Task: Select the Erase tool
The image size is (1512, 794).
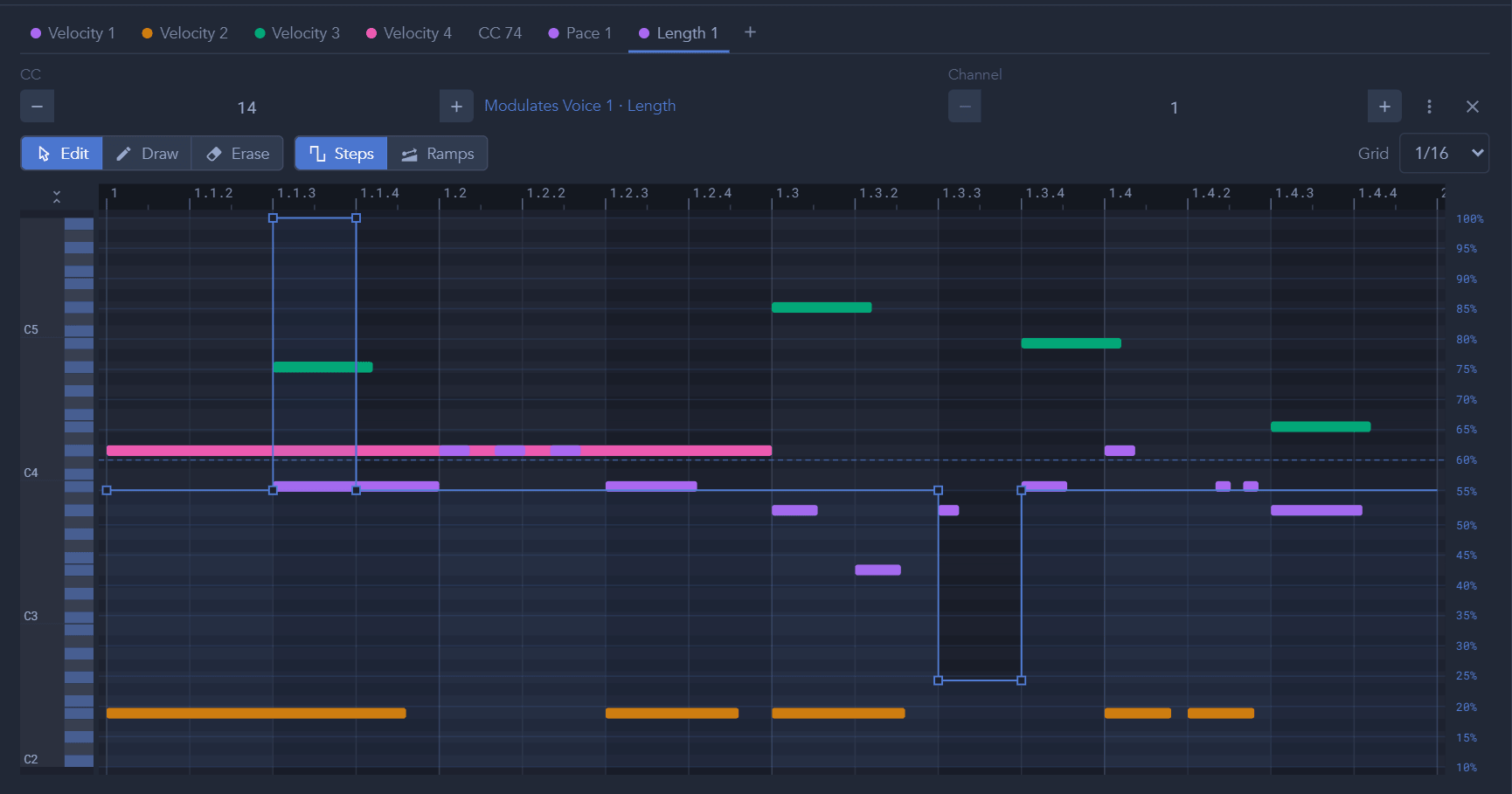Action: tap(237, 154)
